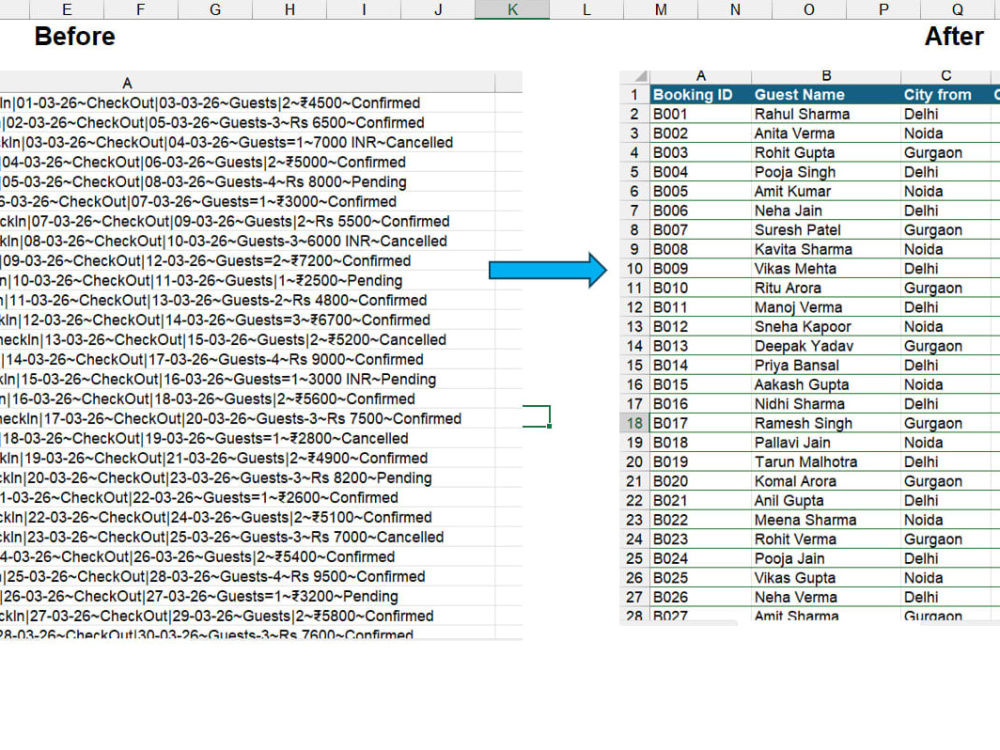This screenshot has height=750, width=1000.
Task: Click the Before row ending 'Rs 9000~Confirmed'
Action: coord(247,360)
